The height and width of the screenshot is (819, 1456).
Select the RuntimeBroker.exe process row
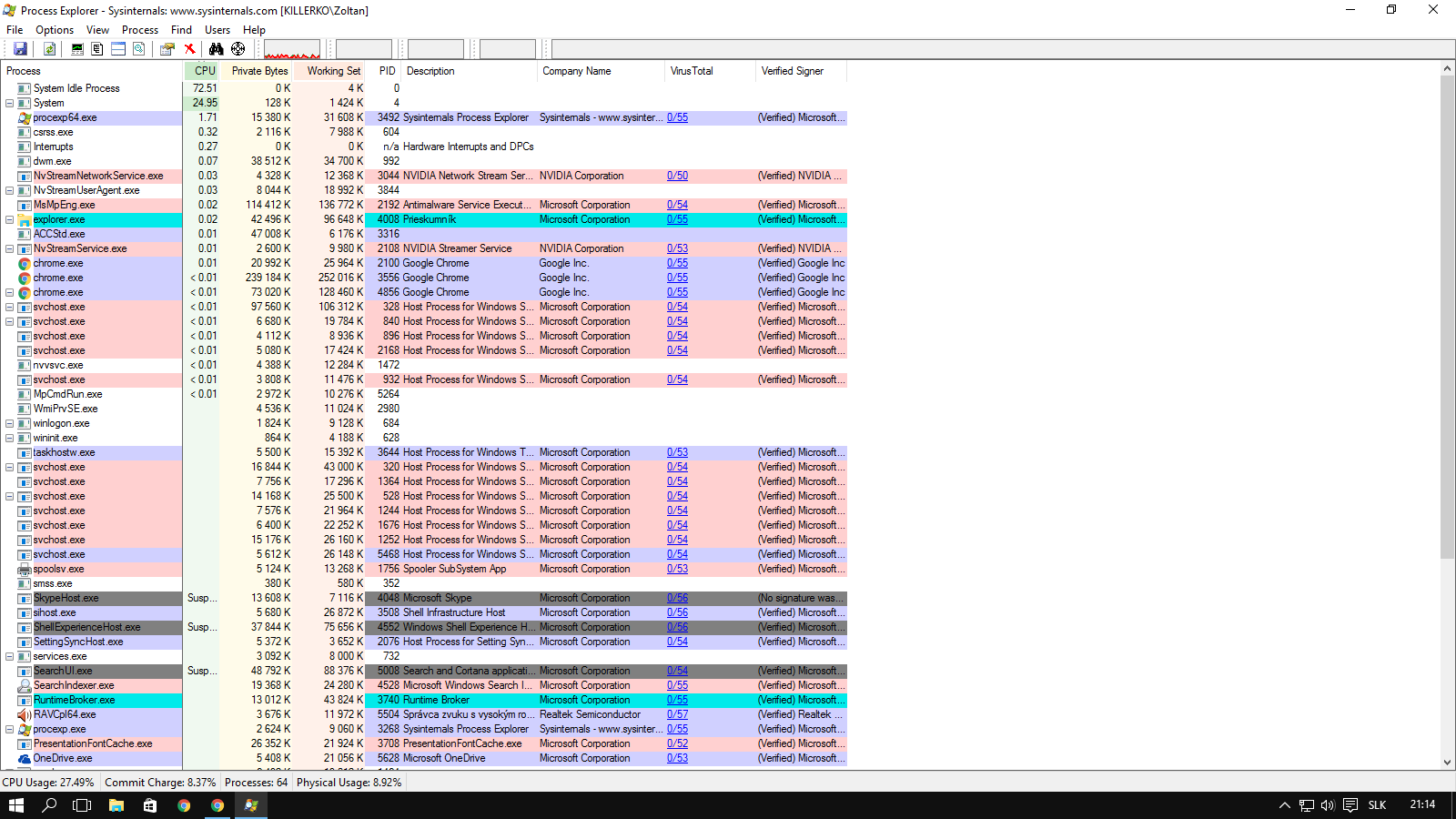coord(424,700)
